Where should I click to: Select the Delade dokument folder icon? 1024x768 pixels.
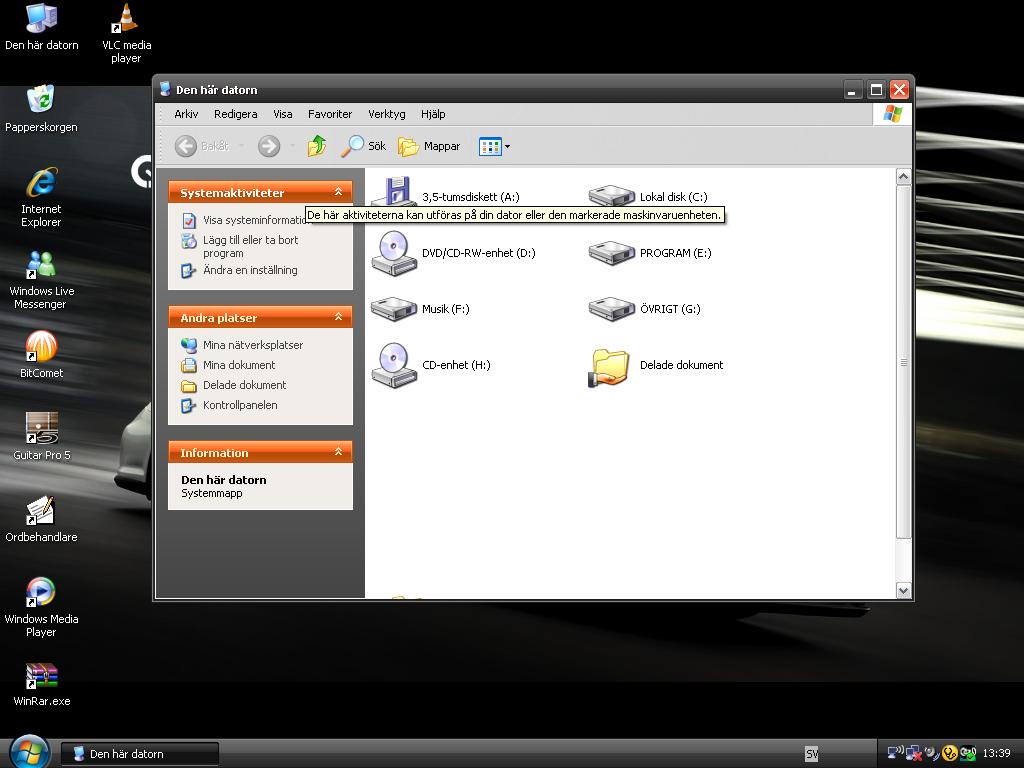[609, 367]
